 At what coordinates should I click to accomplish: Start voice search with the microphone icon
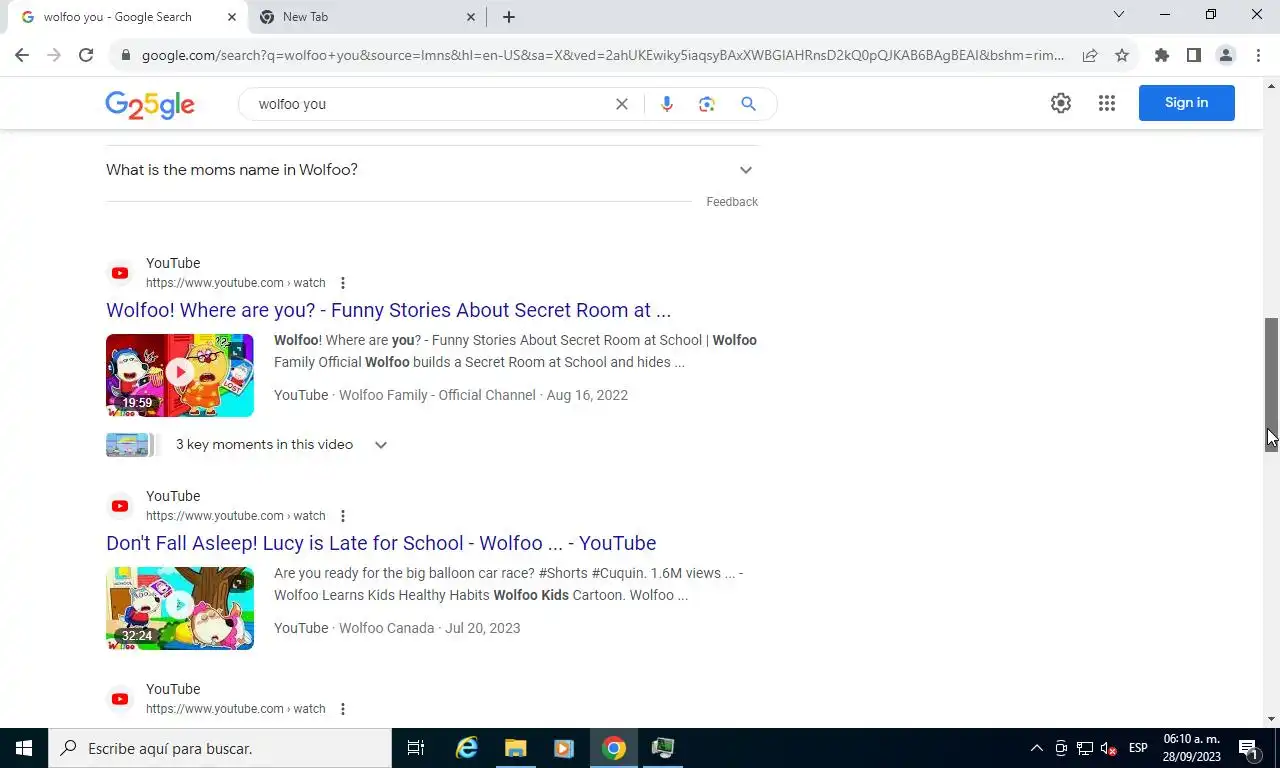pyautogui.click(x=667, y=104)
